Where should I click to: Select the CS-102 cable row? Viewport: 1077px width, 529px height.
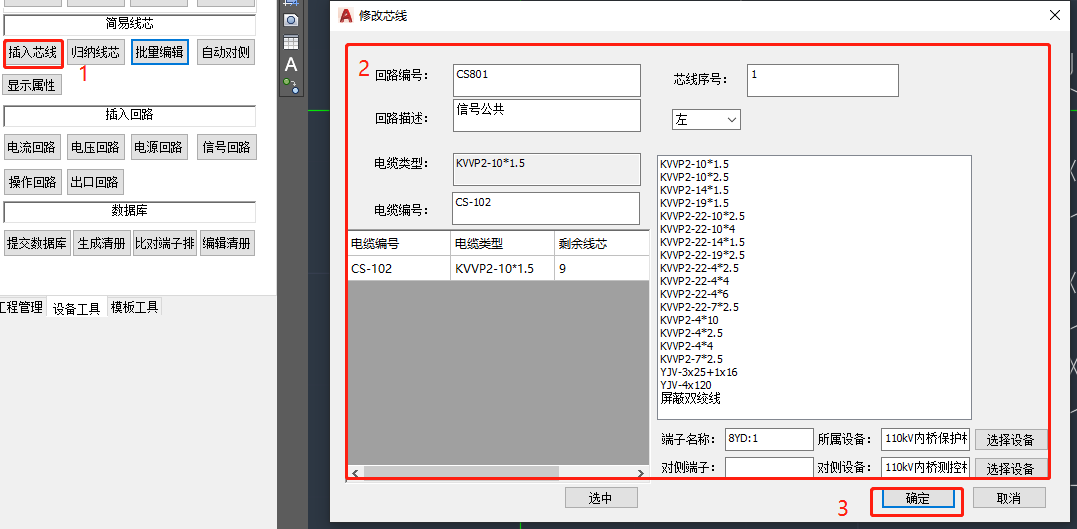point(498,269)
